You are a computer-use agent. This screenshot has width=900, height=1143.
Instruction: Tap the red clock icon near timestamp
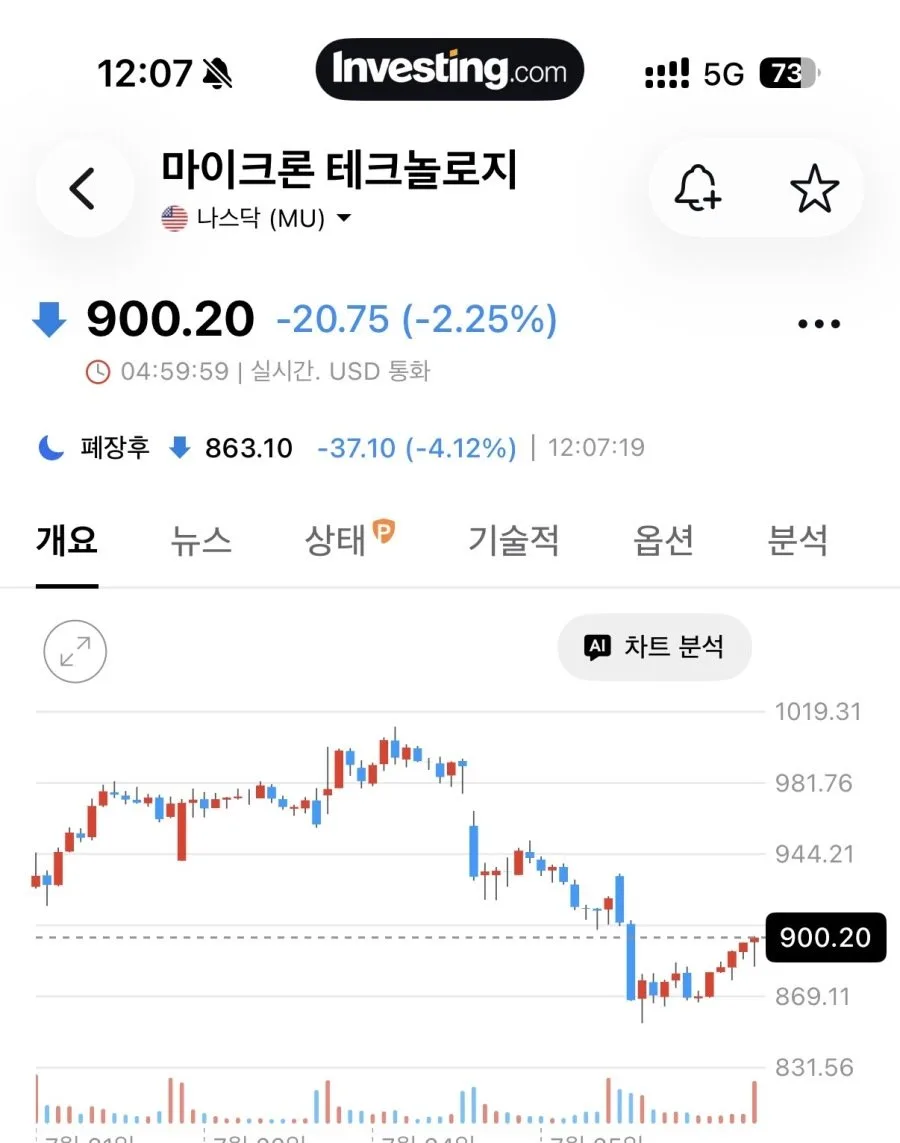coord(98,372)
